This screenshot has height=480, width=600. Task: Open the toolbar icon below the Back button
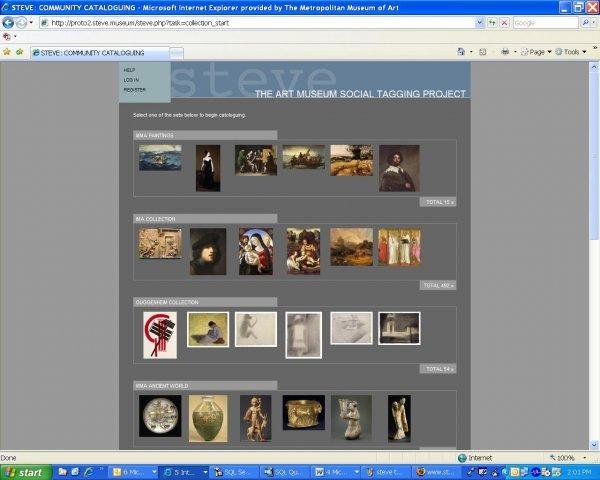pyautogui.click(x=7, y=36)
